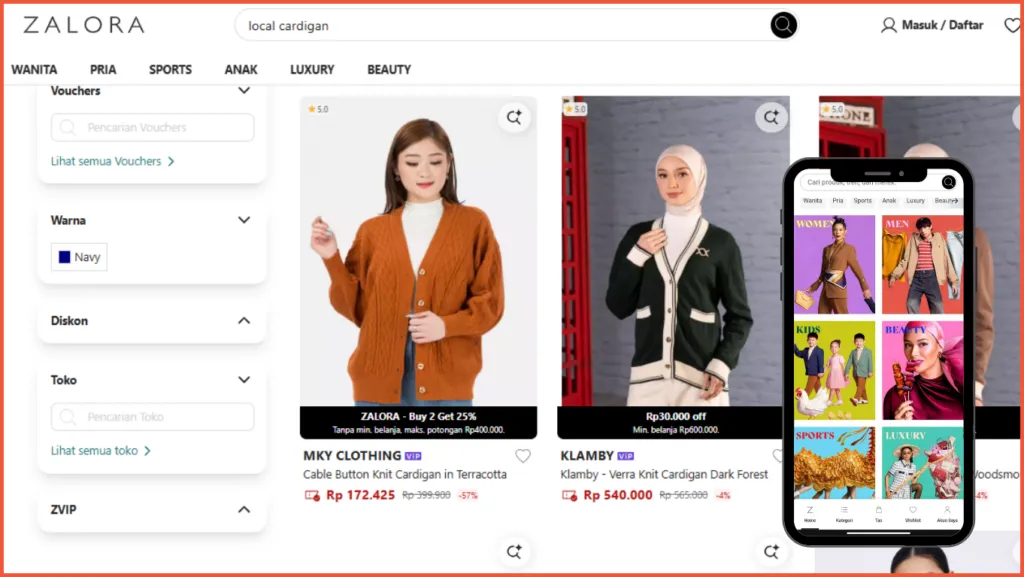This screenshot has width=1024, height=577.
Task: Tap WOMEN tile in phone mockup
Action: pyautogui.click(x=835, y=265)
